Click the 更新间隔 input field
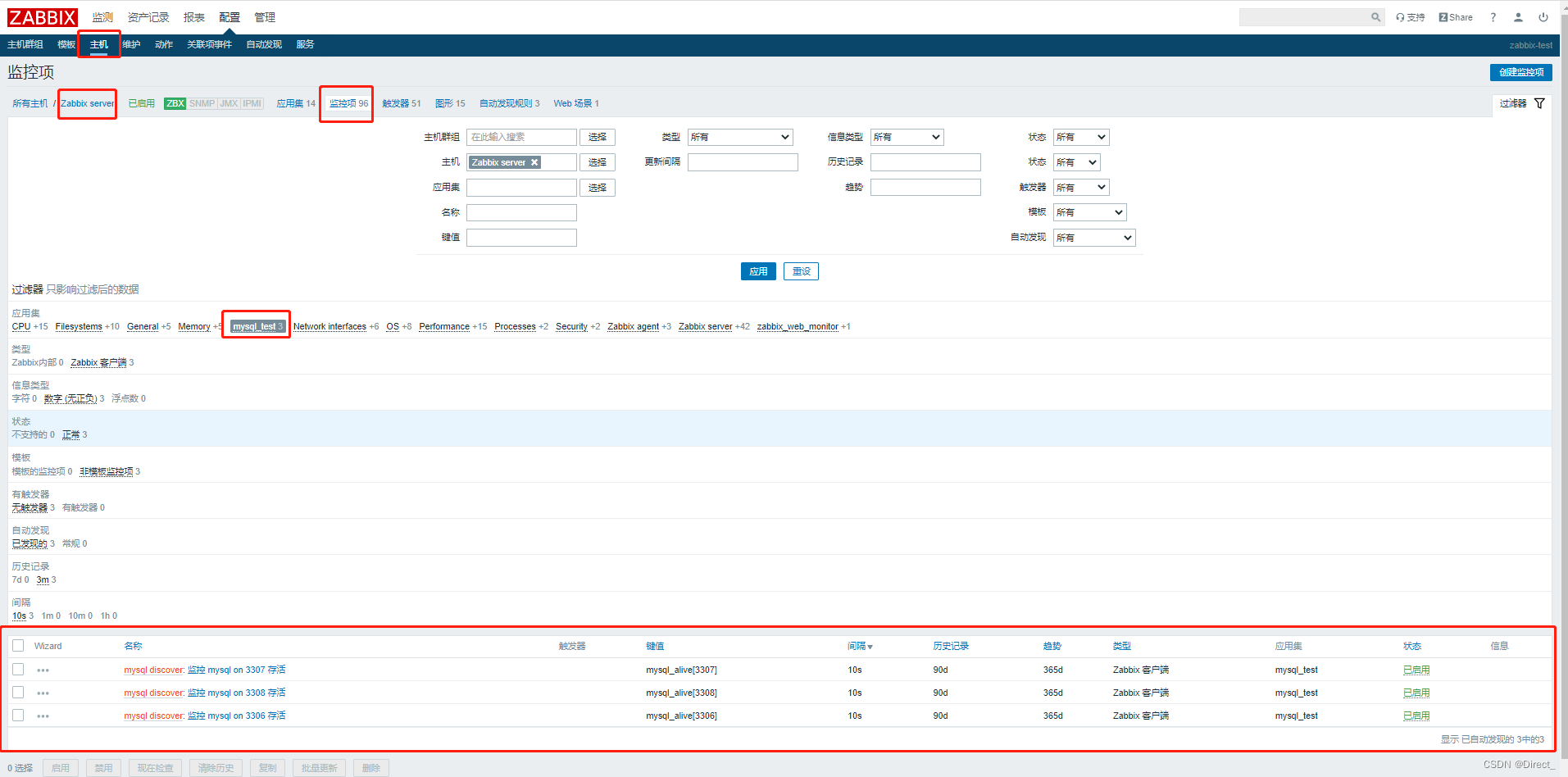This screenshot has width=1568, height=777. (x=743, y=162)
